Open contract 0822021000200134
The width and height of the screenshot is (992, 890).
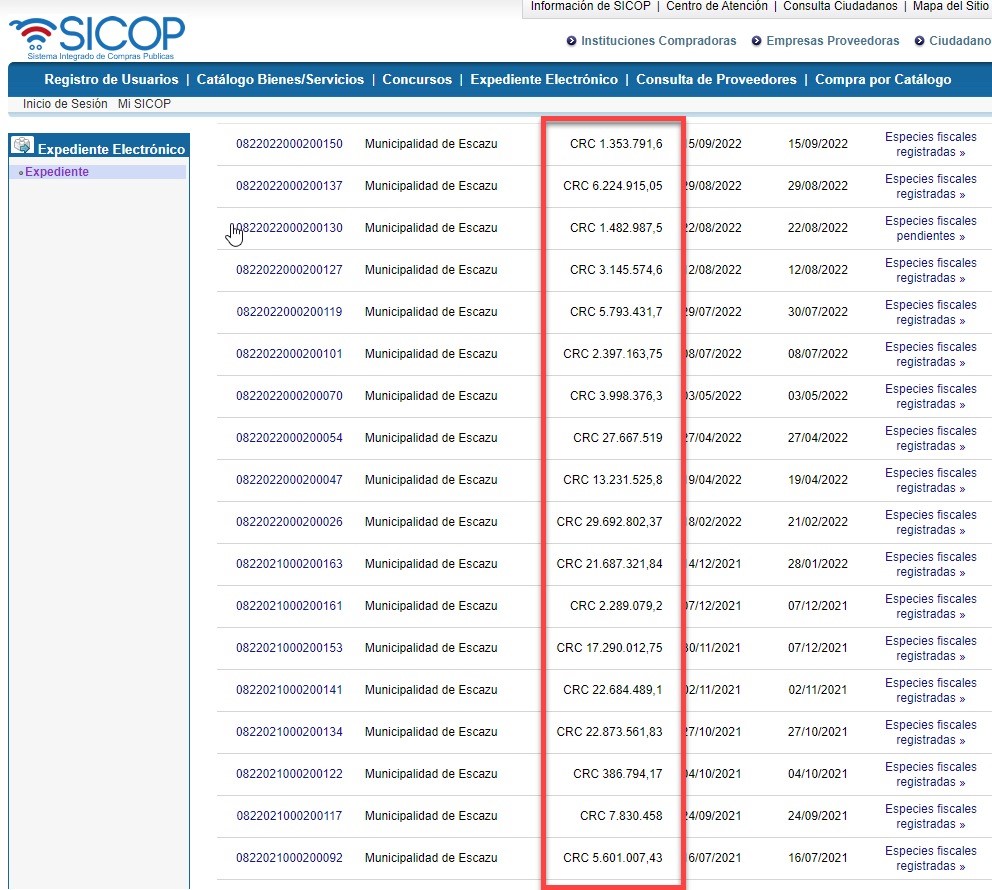289,732
